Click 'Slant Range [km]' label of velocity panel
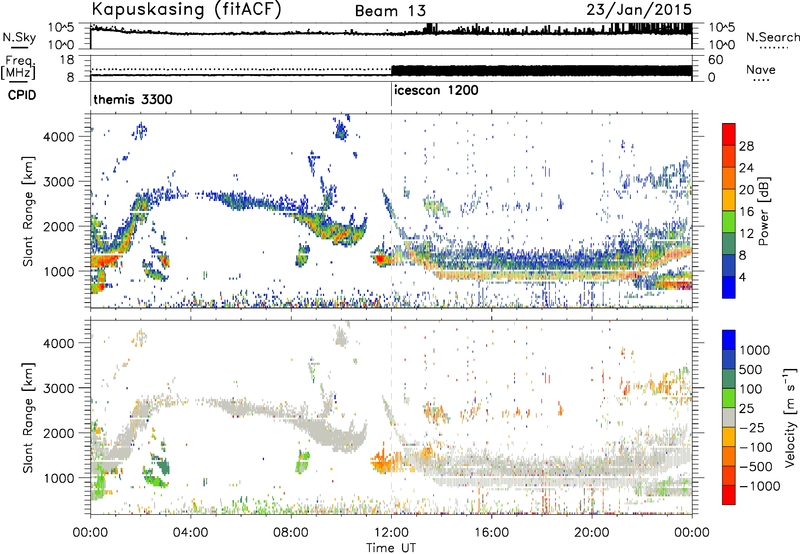800x554 pixels. click(28, 417)
